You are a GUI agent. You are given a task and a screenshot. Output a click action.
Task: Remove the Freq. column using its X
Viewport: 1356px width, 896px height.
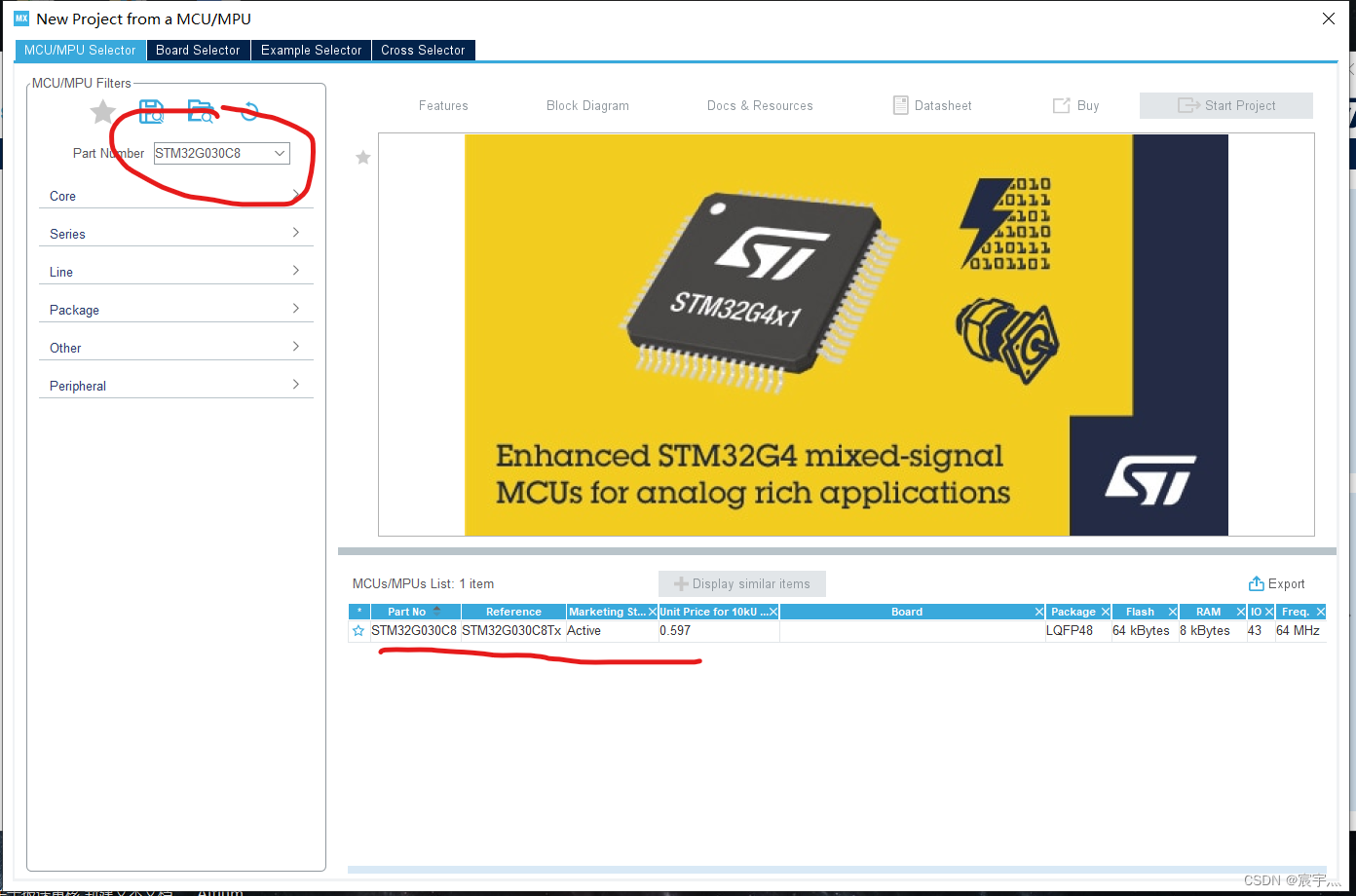[1321, 612]
